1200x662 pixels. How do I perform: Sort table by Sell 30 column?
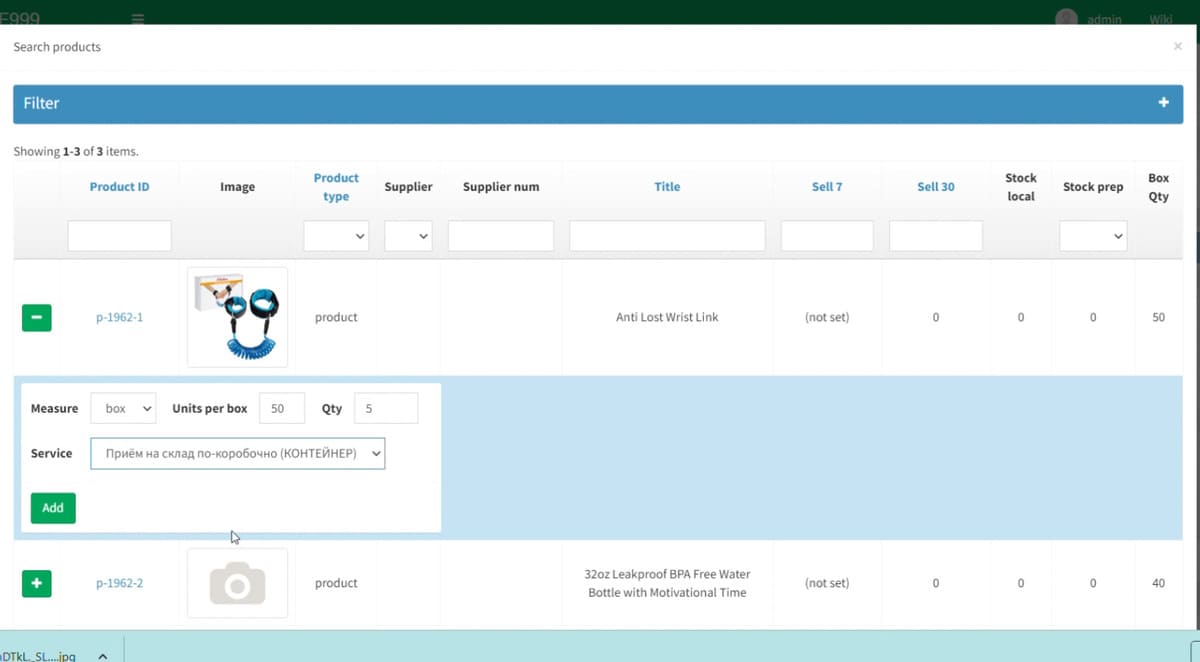point(935,187)
